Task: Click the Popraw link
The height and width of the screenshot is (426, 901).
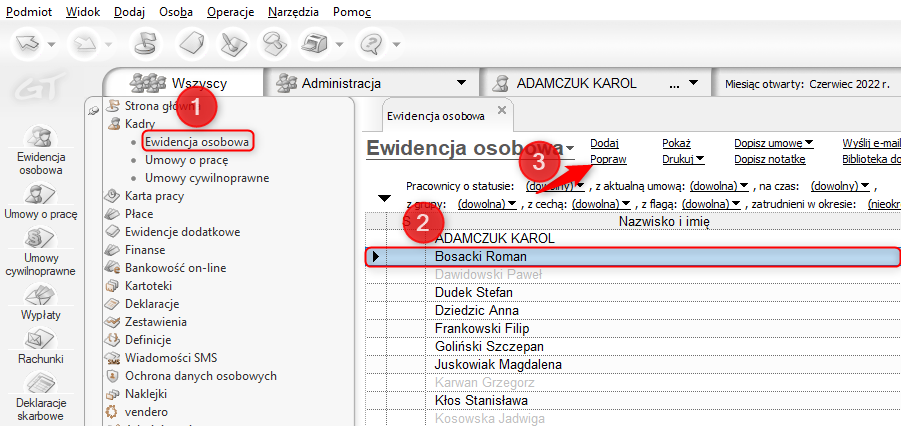Action: point(609,160)
